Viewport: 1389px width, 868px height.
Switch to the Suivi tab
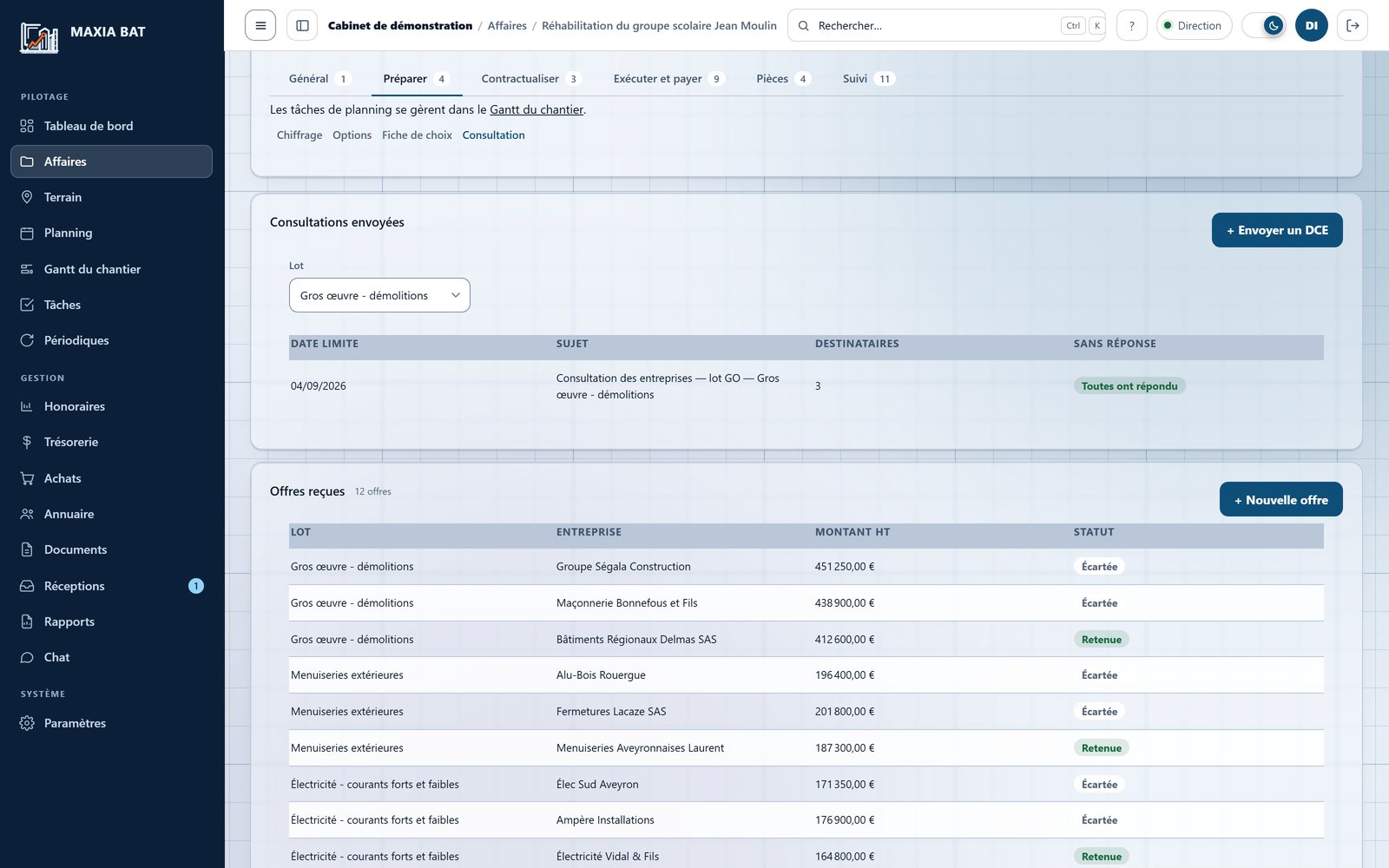868,78
